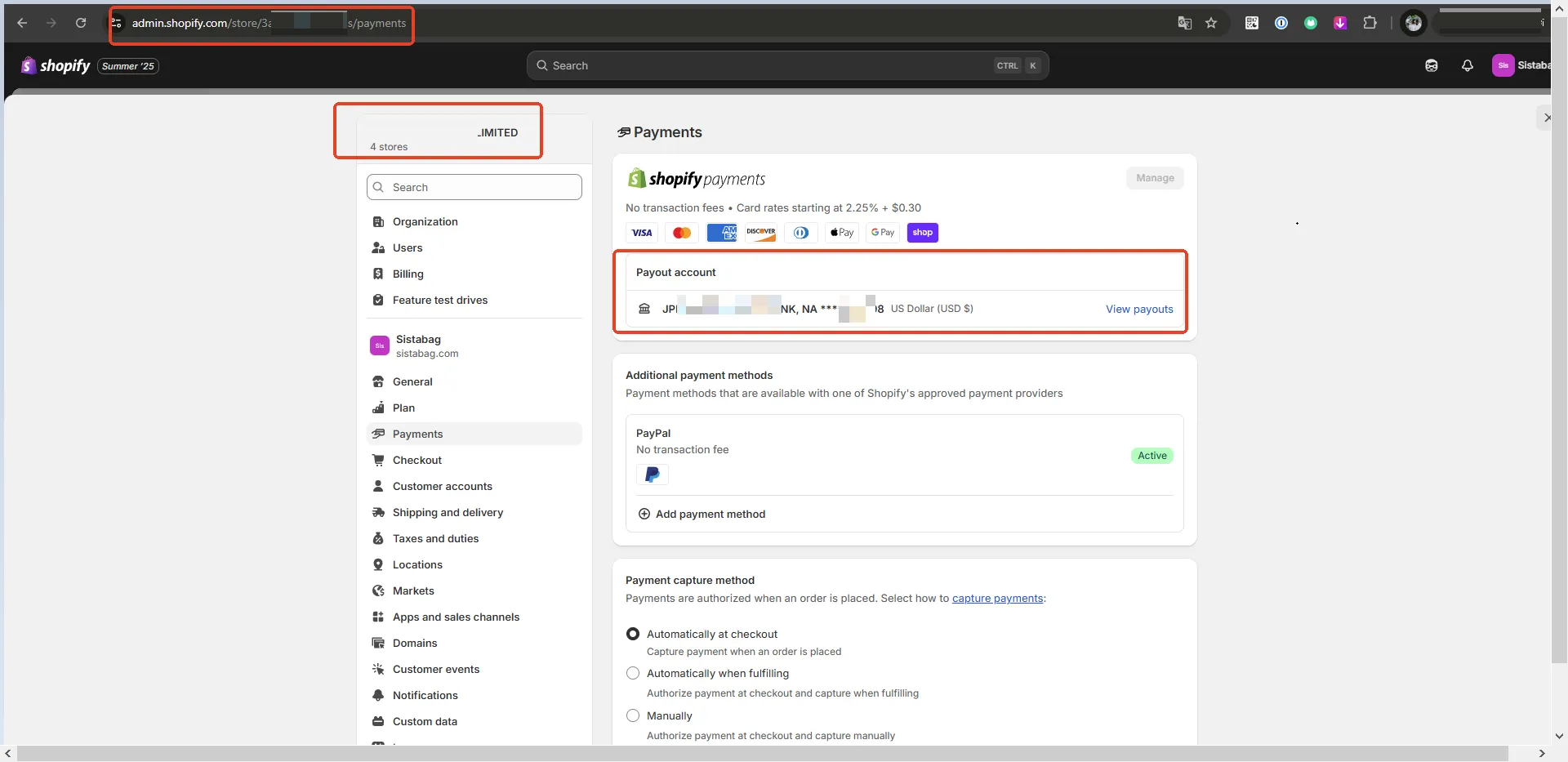Open Billing settings
This screenshot has height=762, width=1568.
click(474, 274)
